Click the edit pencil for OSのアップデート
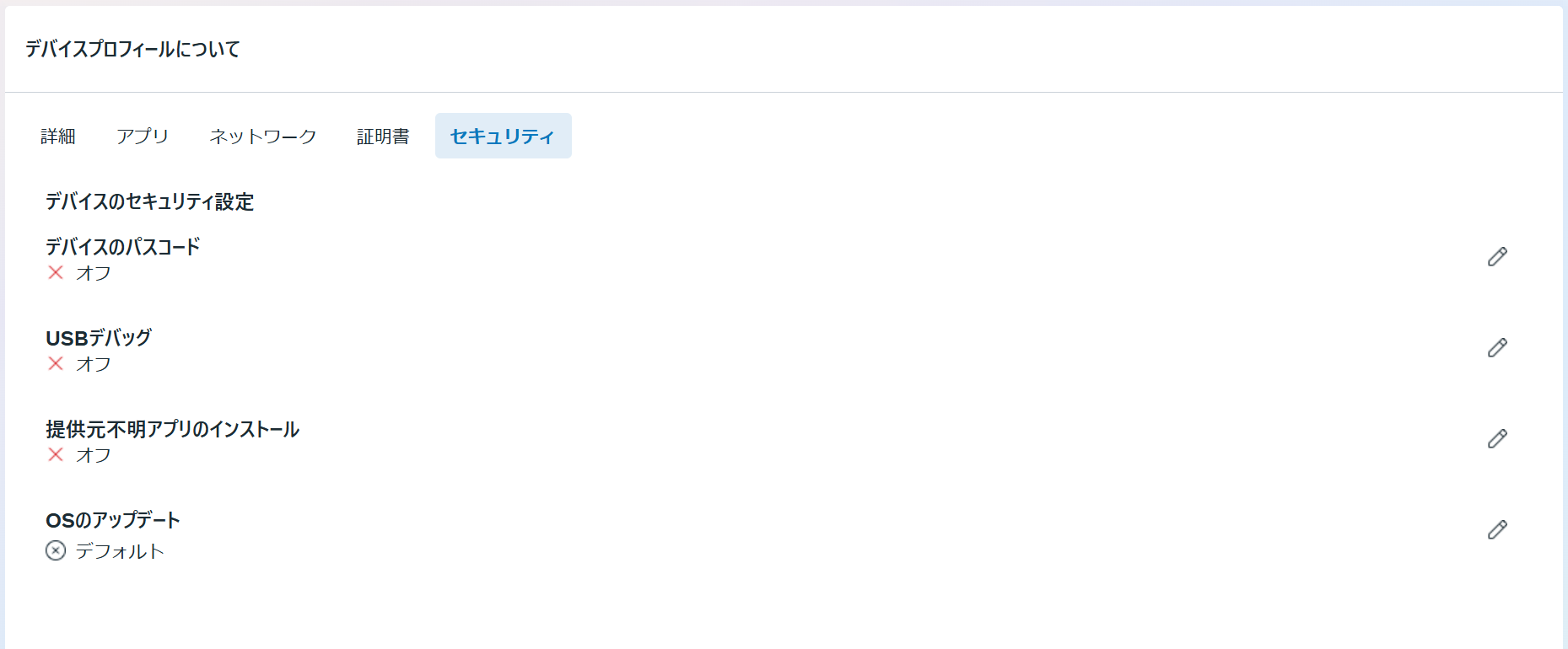Viewport: 1568px width, 649px height. 1497,529
